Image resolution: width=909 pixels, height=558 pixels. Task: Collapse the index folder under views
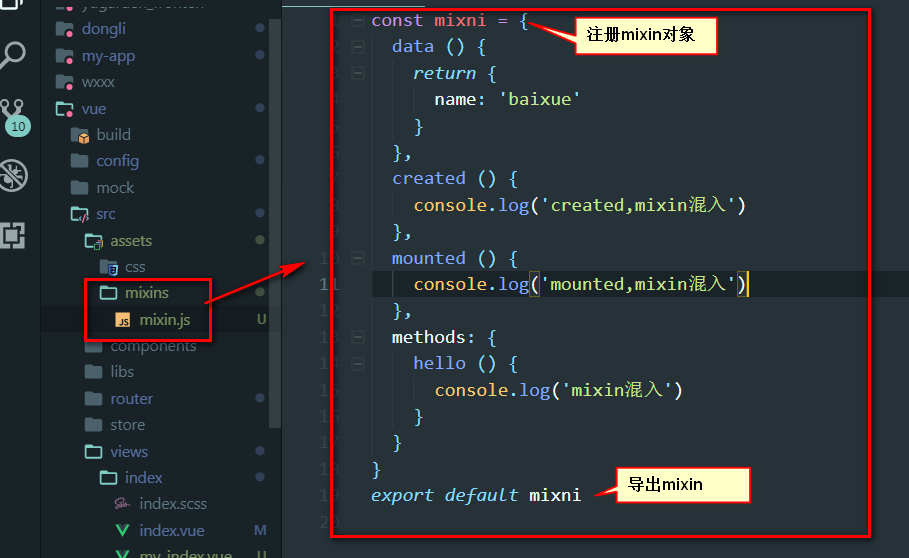pos(143,477)
